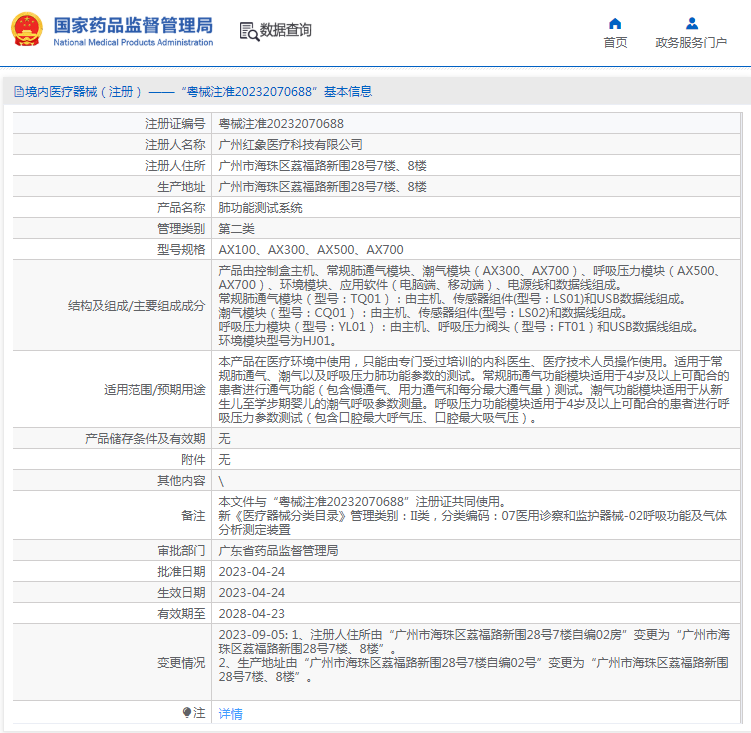Click the 注册证编号 label cell
This screenshot has height=733, width=751.
[112, 124]
